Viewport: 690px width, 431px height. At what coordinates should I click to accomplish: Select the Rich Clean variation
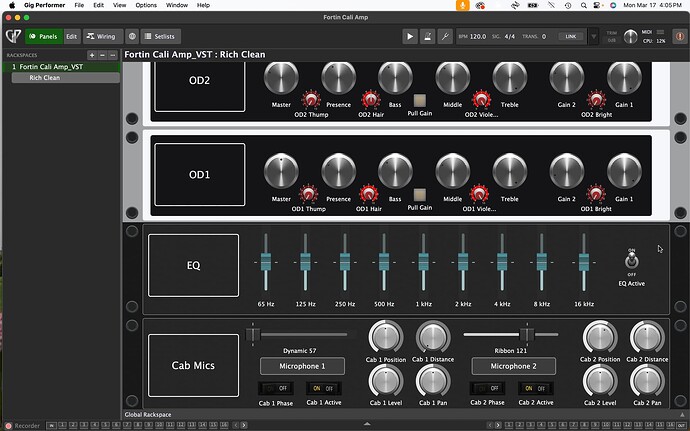pyautogui.click(x=66, y=77)
